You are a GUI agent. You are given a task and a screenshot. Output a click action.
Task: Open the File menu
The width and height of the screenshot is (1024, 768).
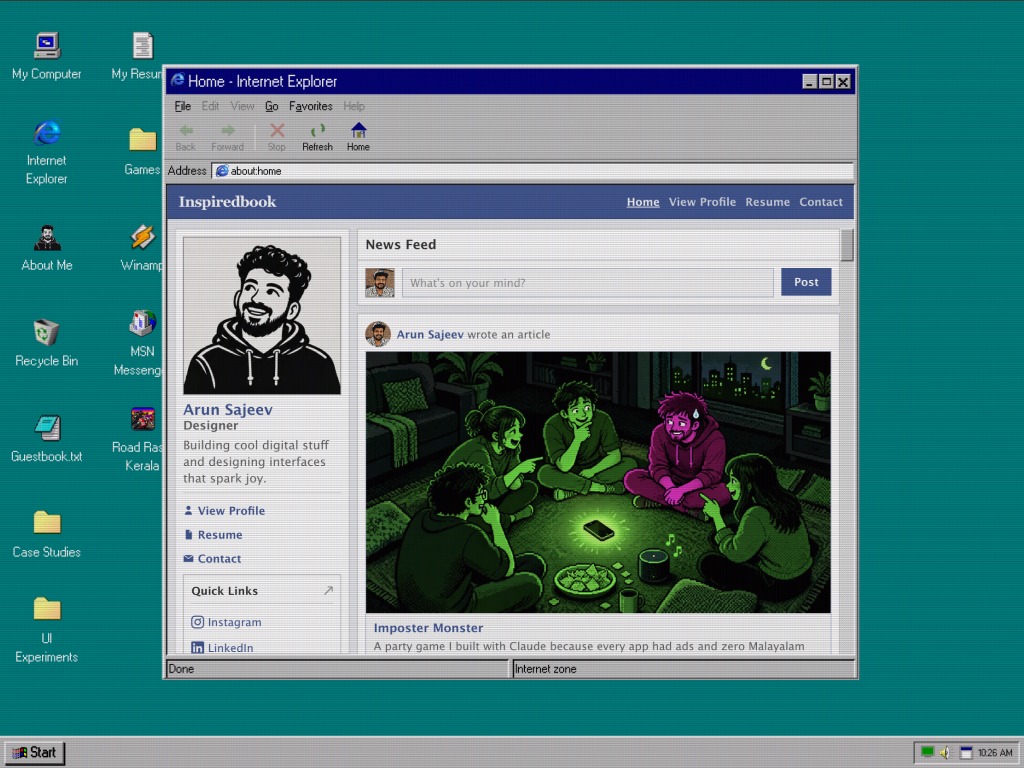[183, 106]
